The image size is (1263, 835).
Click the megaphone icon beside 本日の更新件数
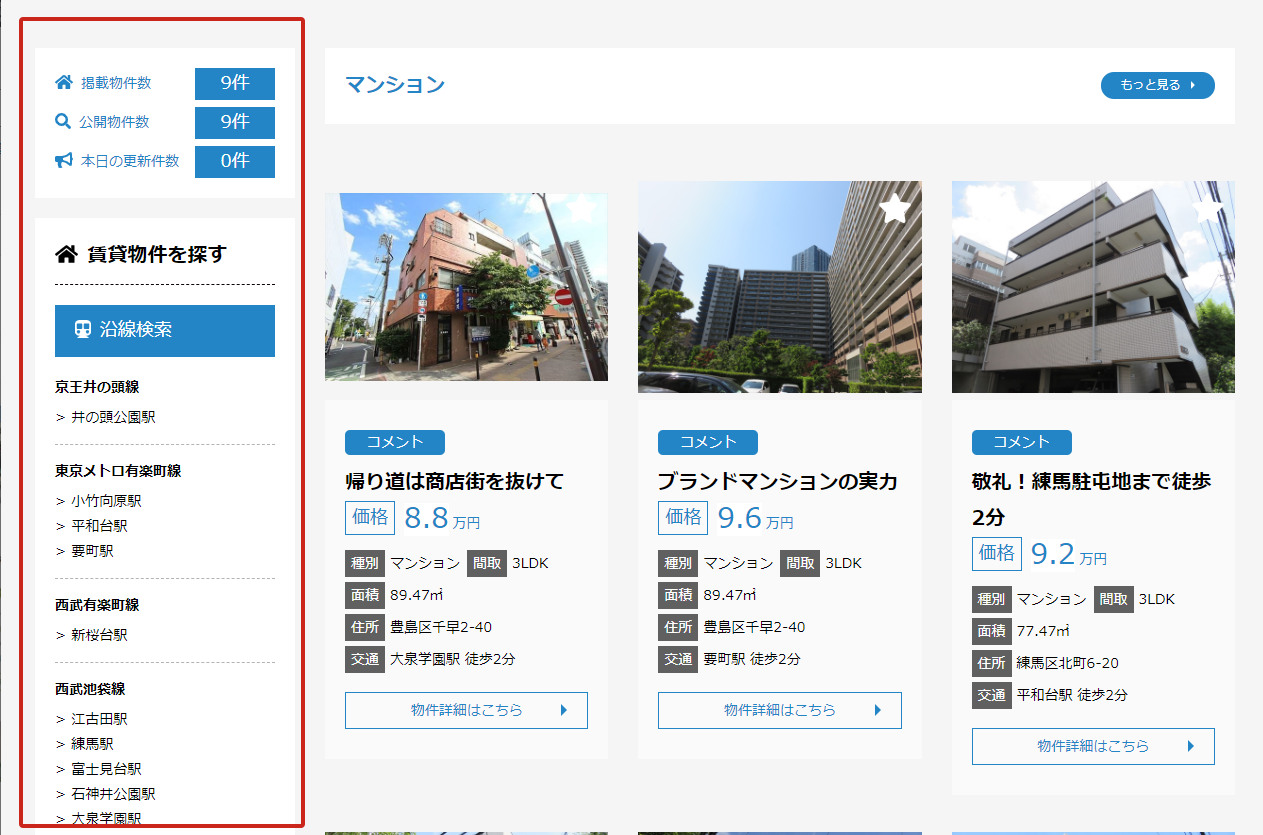[x=64, y=161]
